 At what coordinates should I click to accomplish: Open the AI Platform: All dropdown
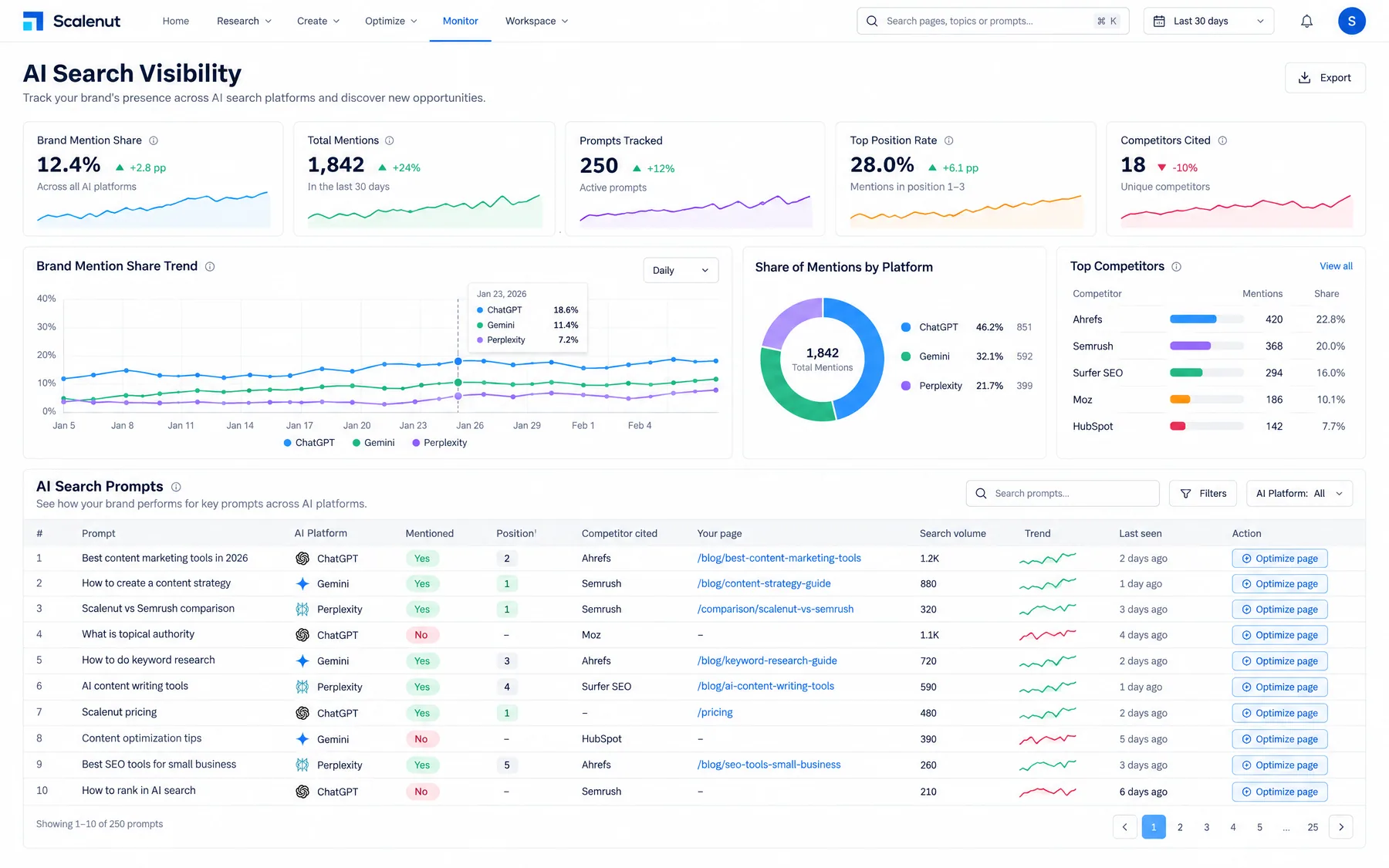coord(1299,494)
